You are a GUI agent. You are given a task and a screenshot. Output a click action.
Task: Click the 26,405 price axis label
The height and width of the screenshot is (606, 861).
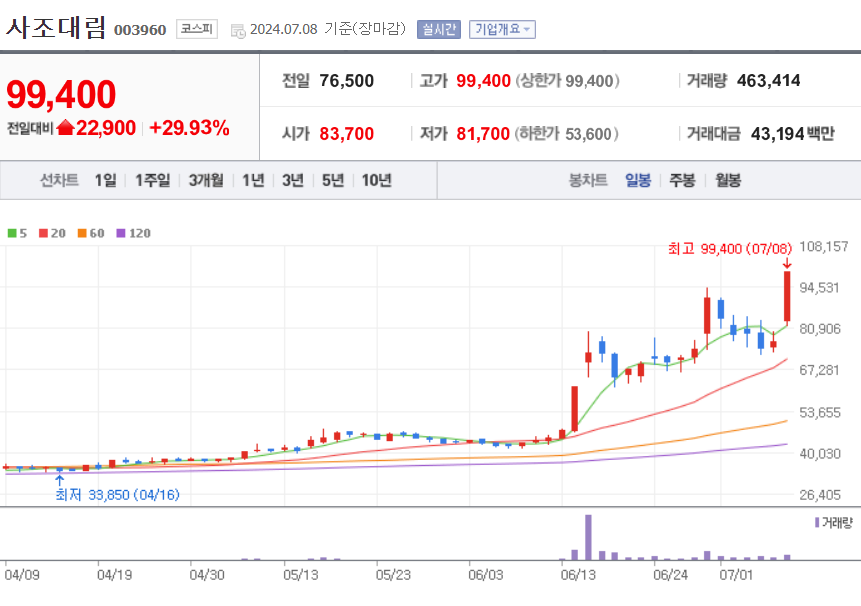coord(820,495)
